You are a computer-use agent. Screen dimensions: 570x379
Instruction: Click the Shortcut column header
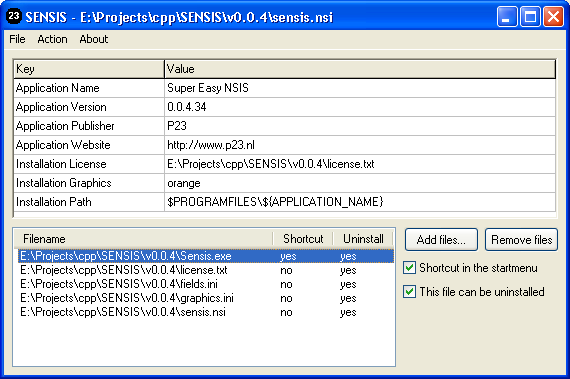pyautogui.click(x=303, y=239)
